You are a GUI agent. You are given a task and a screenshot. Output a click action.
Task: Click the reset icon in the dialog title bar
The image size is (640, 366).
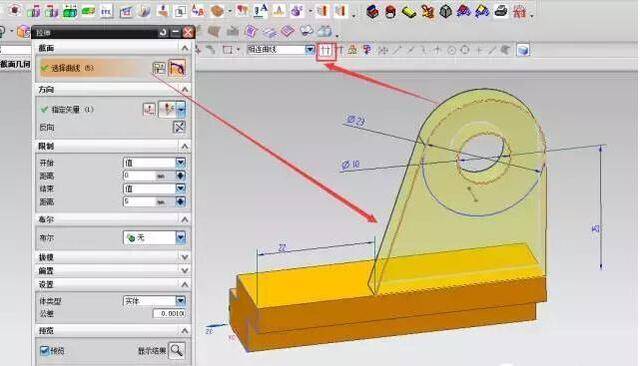point(163,32)
